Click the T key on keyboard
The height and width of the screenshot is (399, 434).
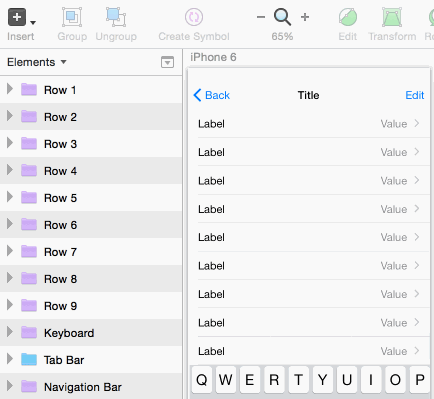pyautogui.click(x=298, y=380)
